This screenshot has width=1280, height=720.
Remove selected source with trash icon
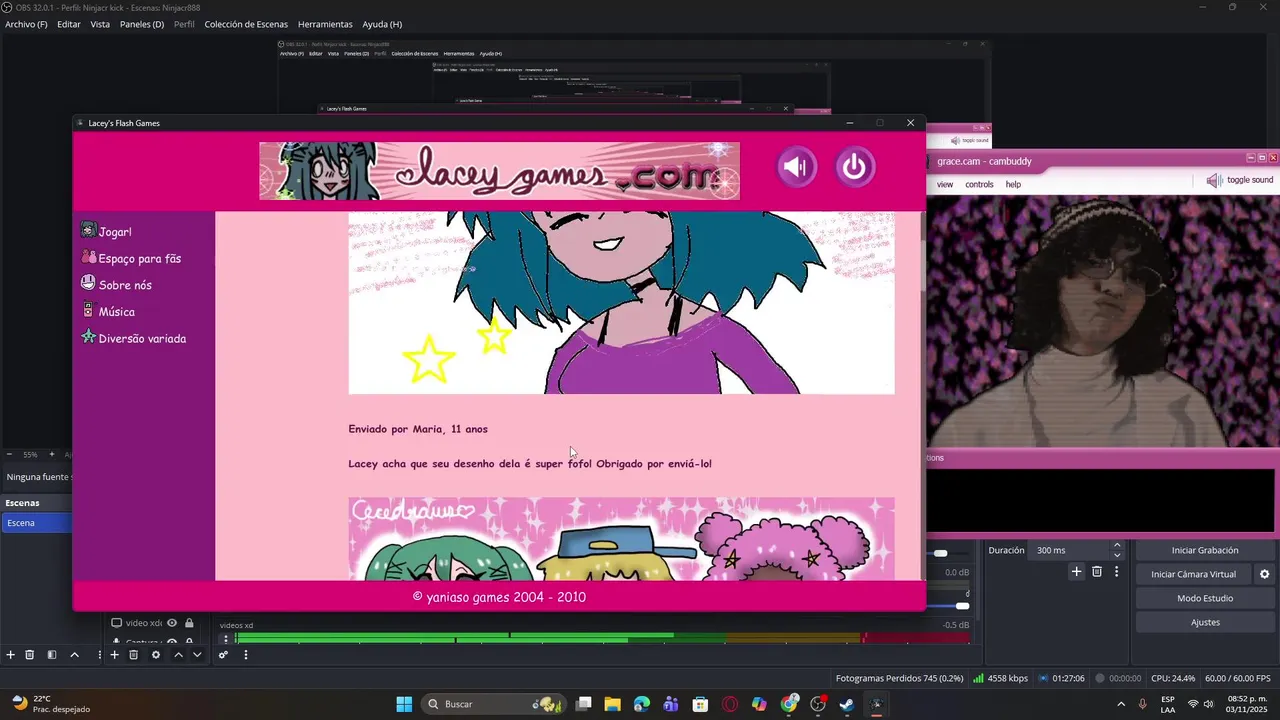click(x=133, y=655)
